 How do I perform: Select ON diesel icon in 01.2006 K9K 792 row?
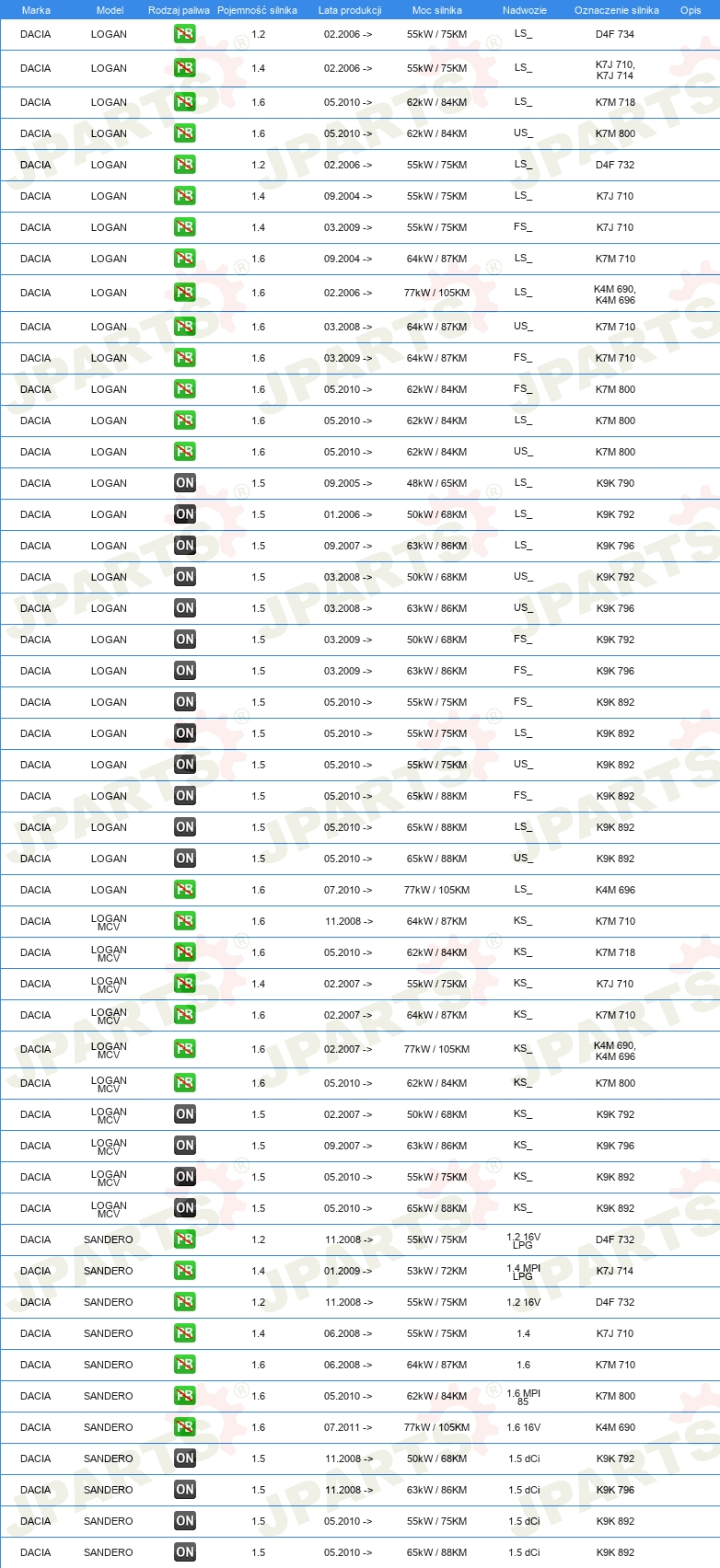point(185,514)
